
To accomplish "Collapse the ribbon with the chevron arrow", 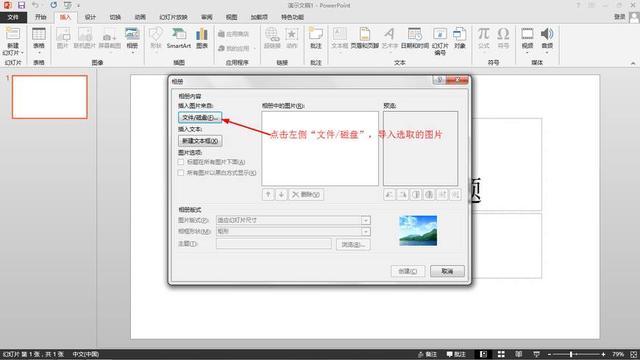I will 633,63.
